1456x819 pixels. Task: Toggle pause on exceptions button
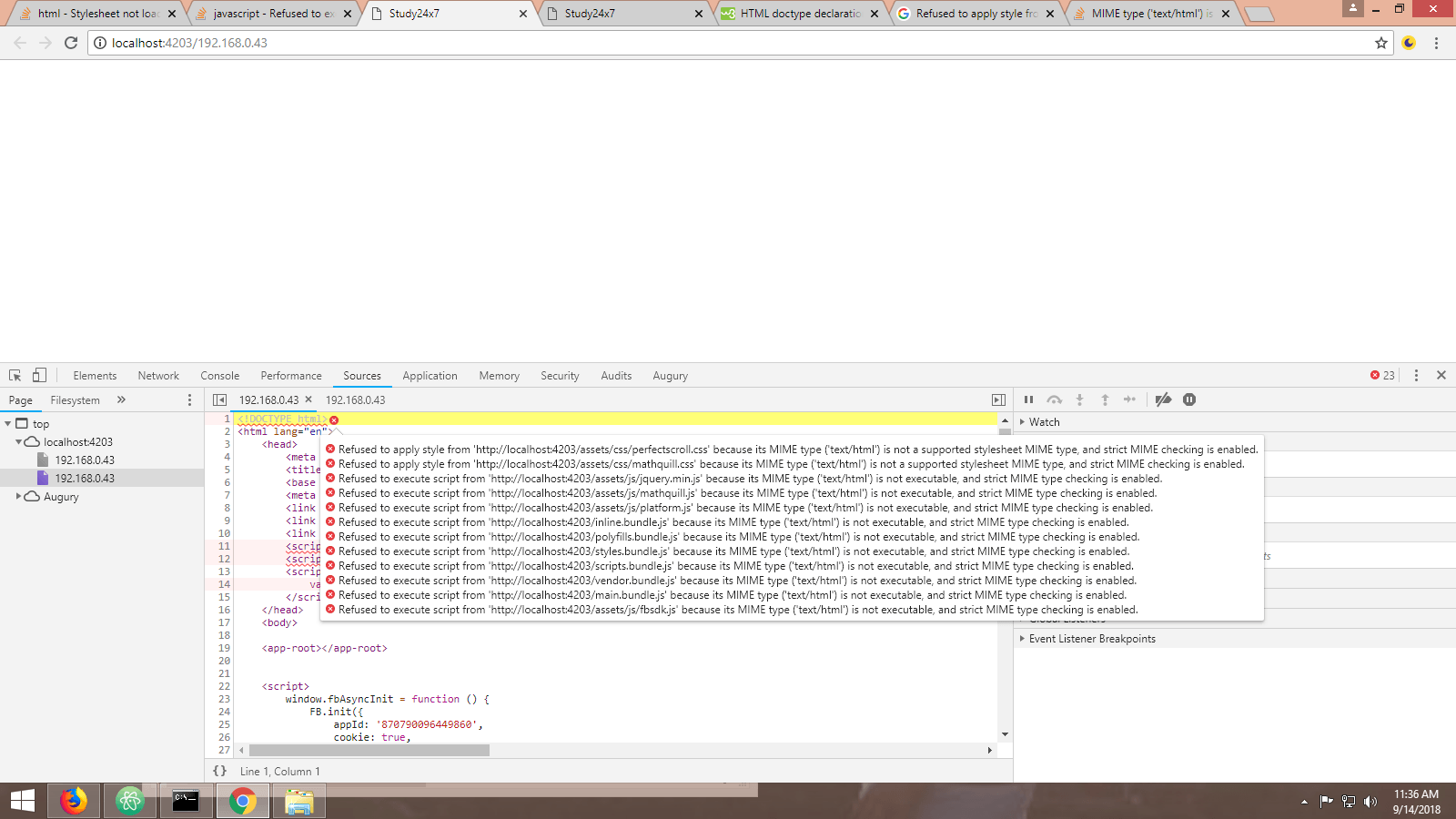pyautogui.click(x=1189, y=399)
